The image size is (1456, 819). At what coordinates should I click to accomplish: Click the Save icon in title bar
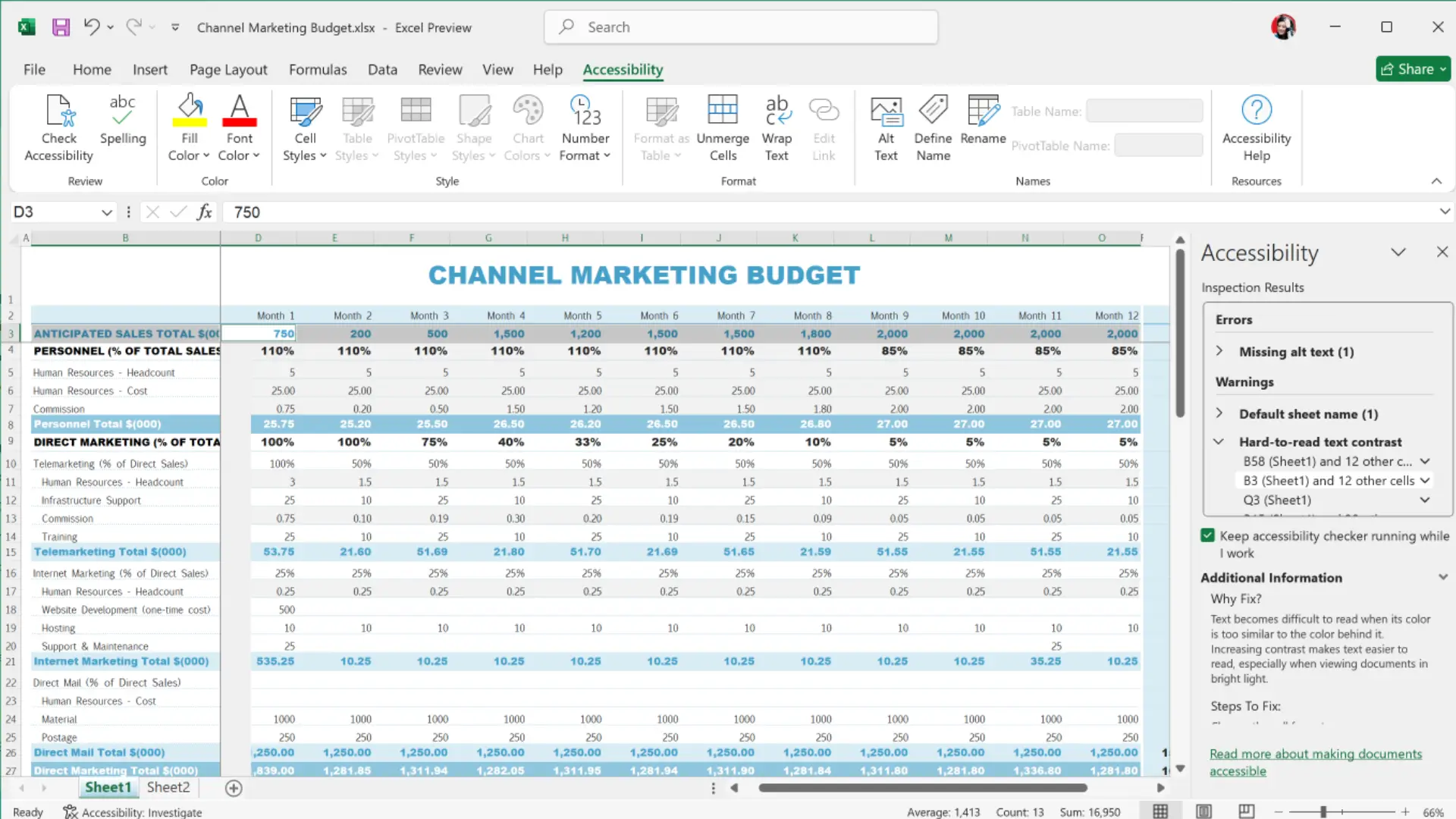point(61,27)
